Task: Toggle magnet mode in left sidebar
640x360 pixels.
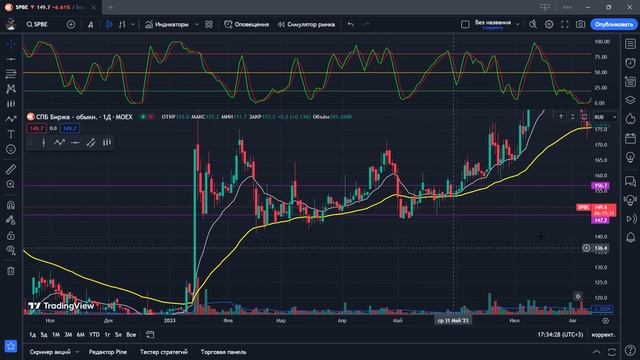Action: (x=11, y=204)
